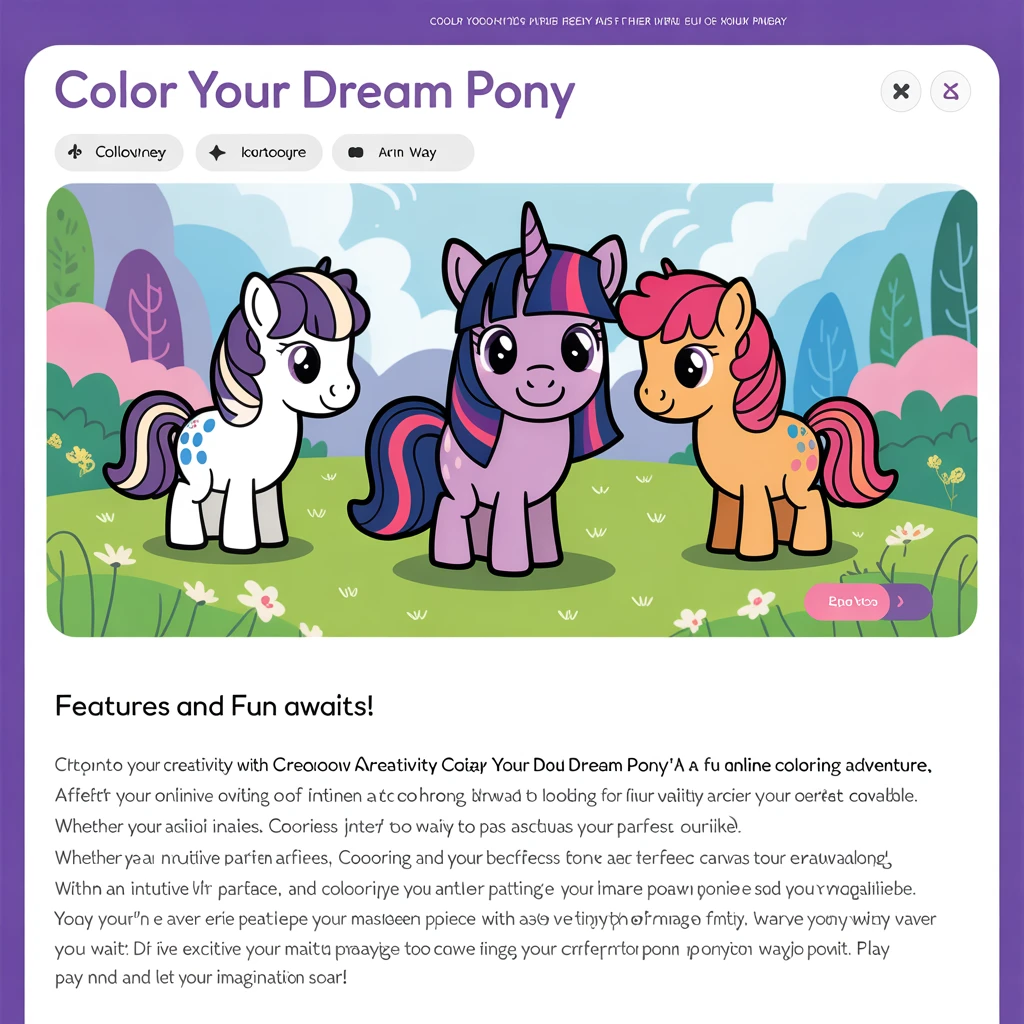Click the rounded icon next to Arin Way label

354,152
